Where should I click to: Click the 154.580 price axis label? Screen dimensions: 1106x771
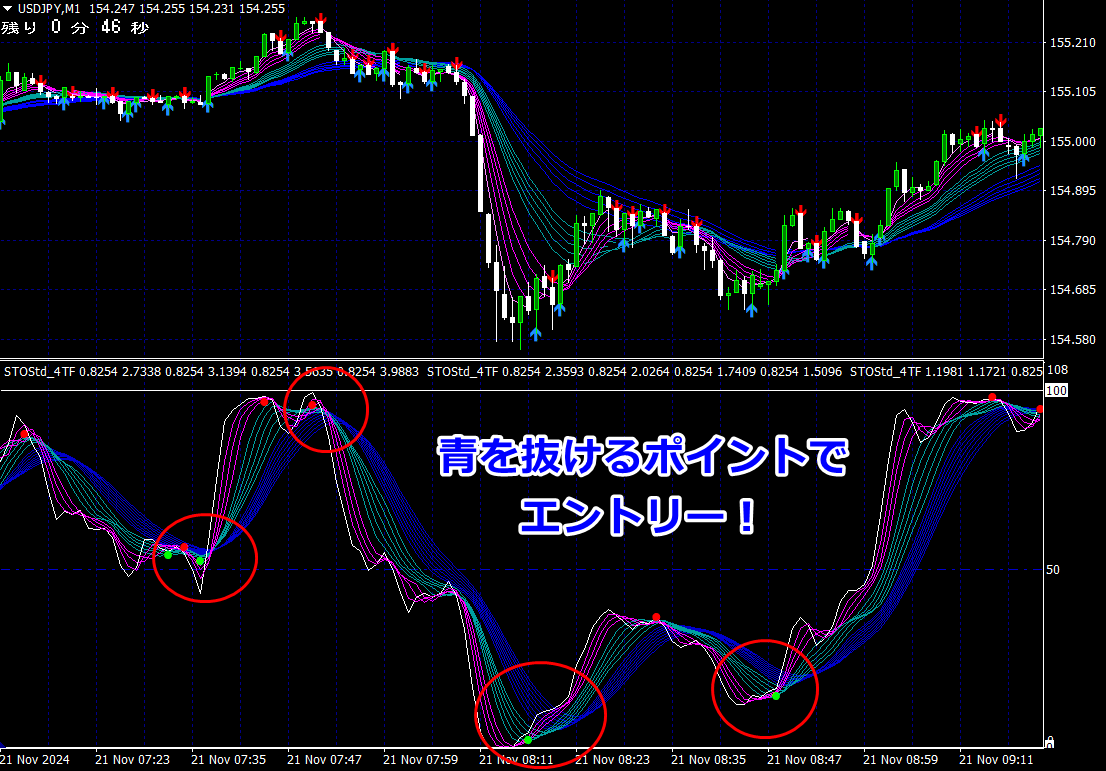[x=1073, y=339]
